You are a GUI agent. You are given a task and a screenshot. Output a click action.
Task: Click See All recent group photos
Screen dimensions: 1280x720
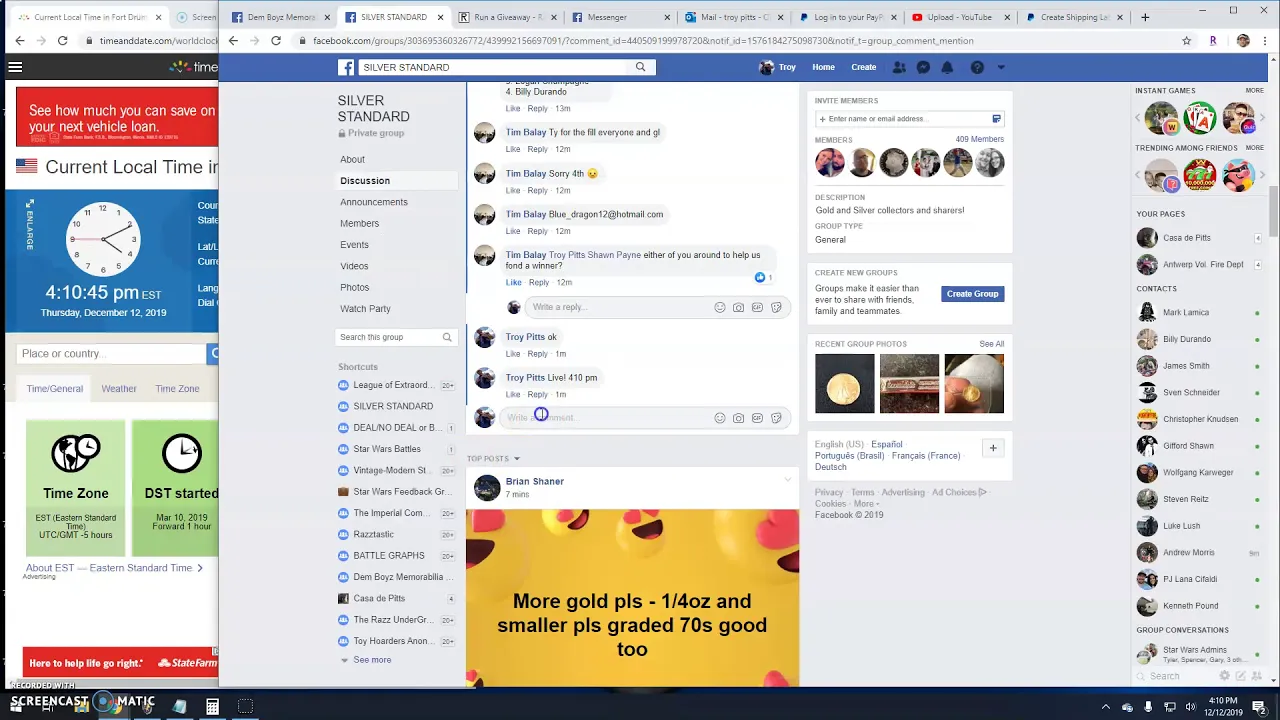991,344
